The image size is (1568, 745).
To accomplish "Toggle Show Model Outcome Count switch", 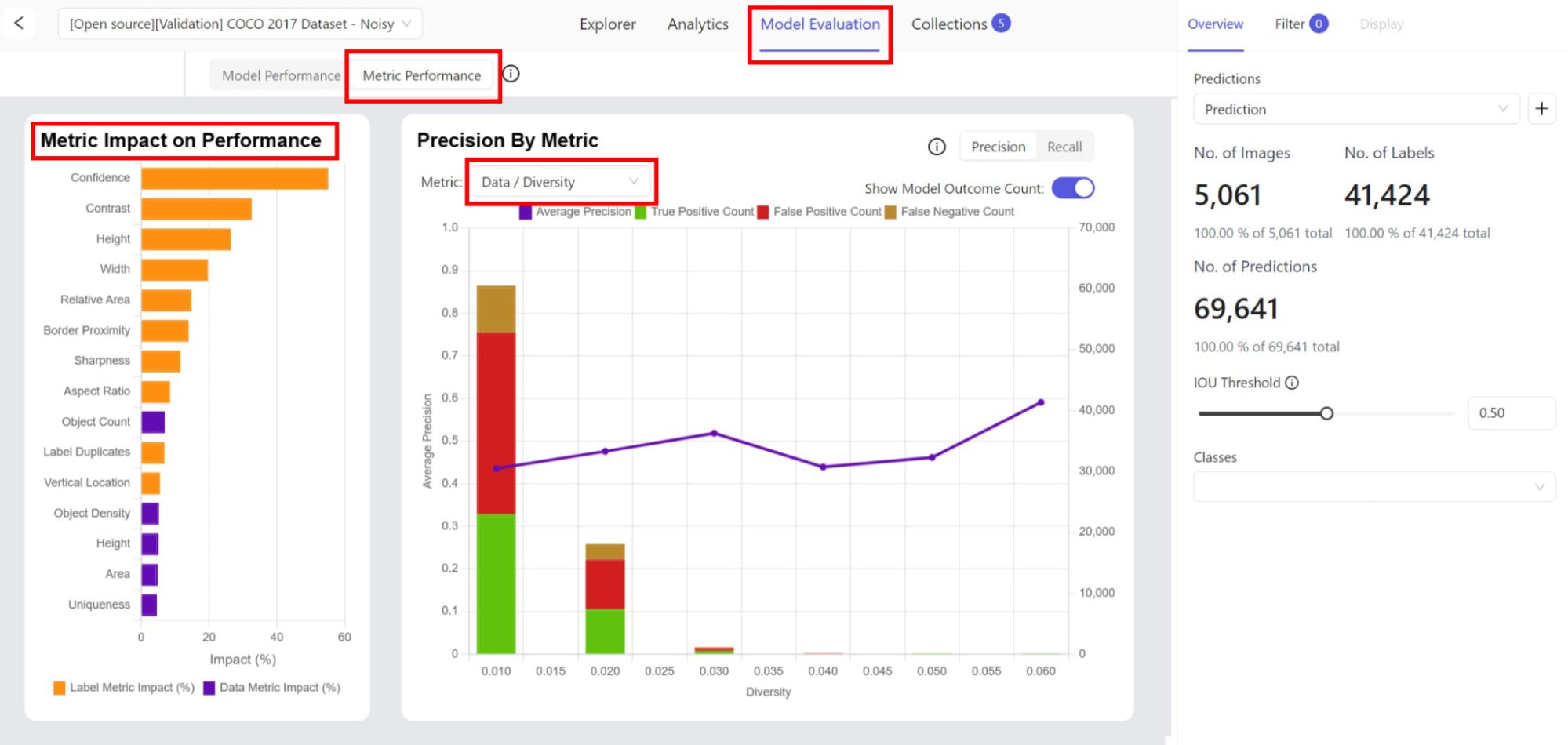I will (x=1072, y=188).
